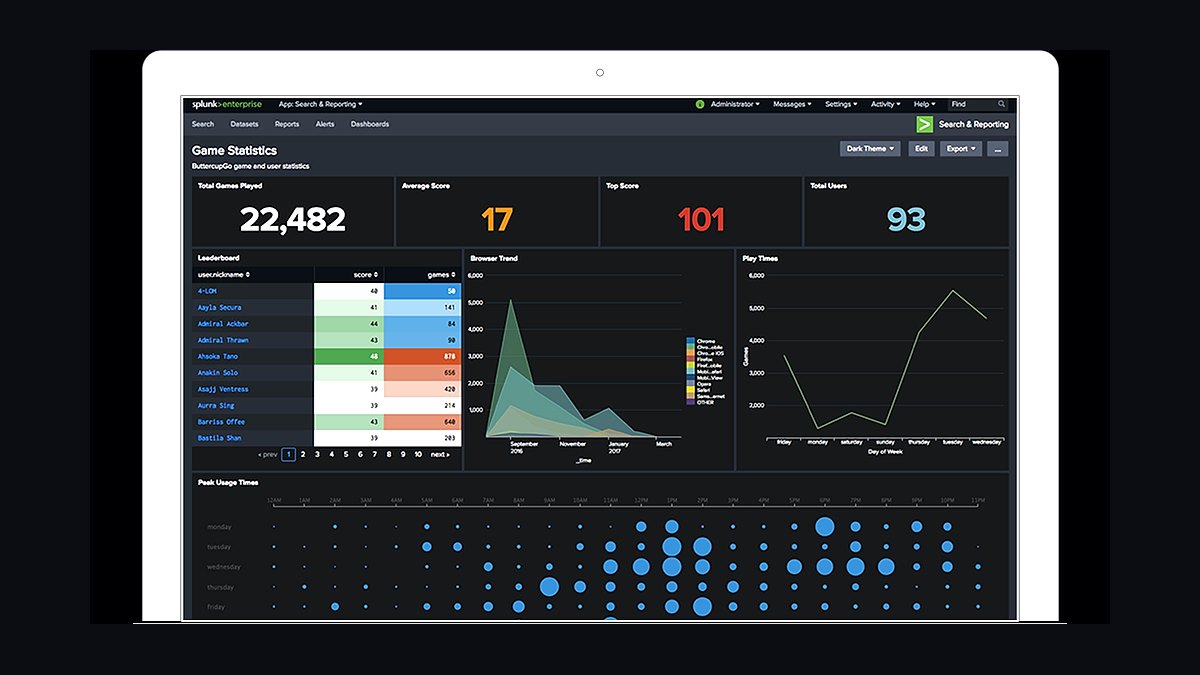Image resolution: width=1200 pixels, height=675 pixels.
Task: Sort by user.nickname column sort arrows
Action: tap(247, 274)
